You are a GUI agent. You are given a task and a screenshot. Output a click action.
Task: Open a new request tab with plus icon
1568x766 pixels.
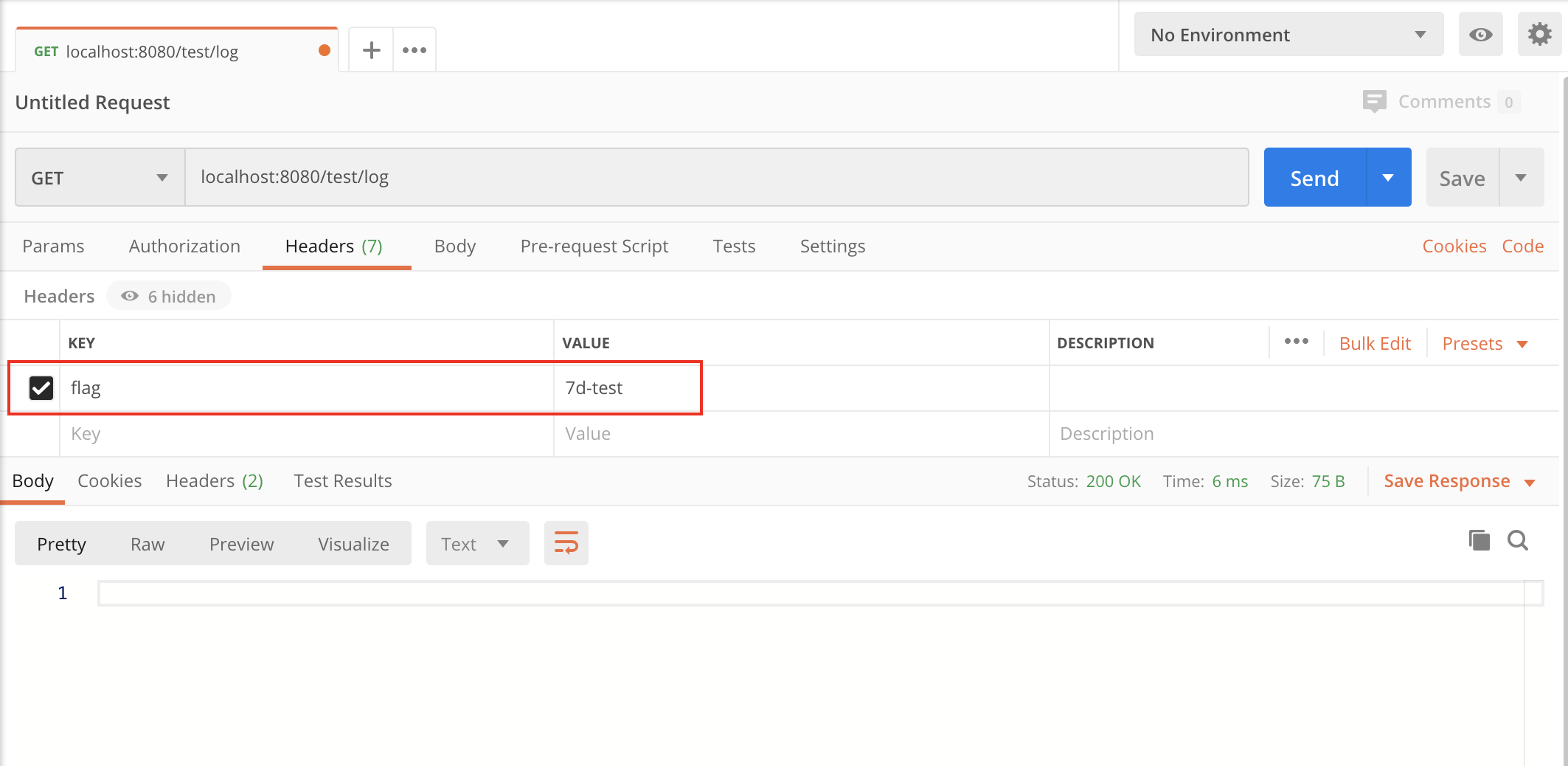(371, 50)
